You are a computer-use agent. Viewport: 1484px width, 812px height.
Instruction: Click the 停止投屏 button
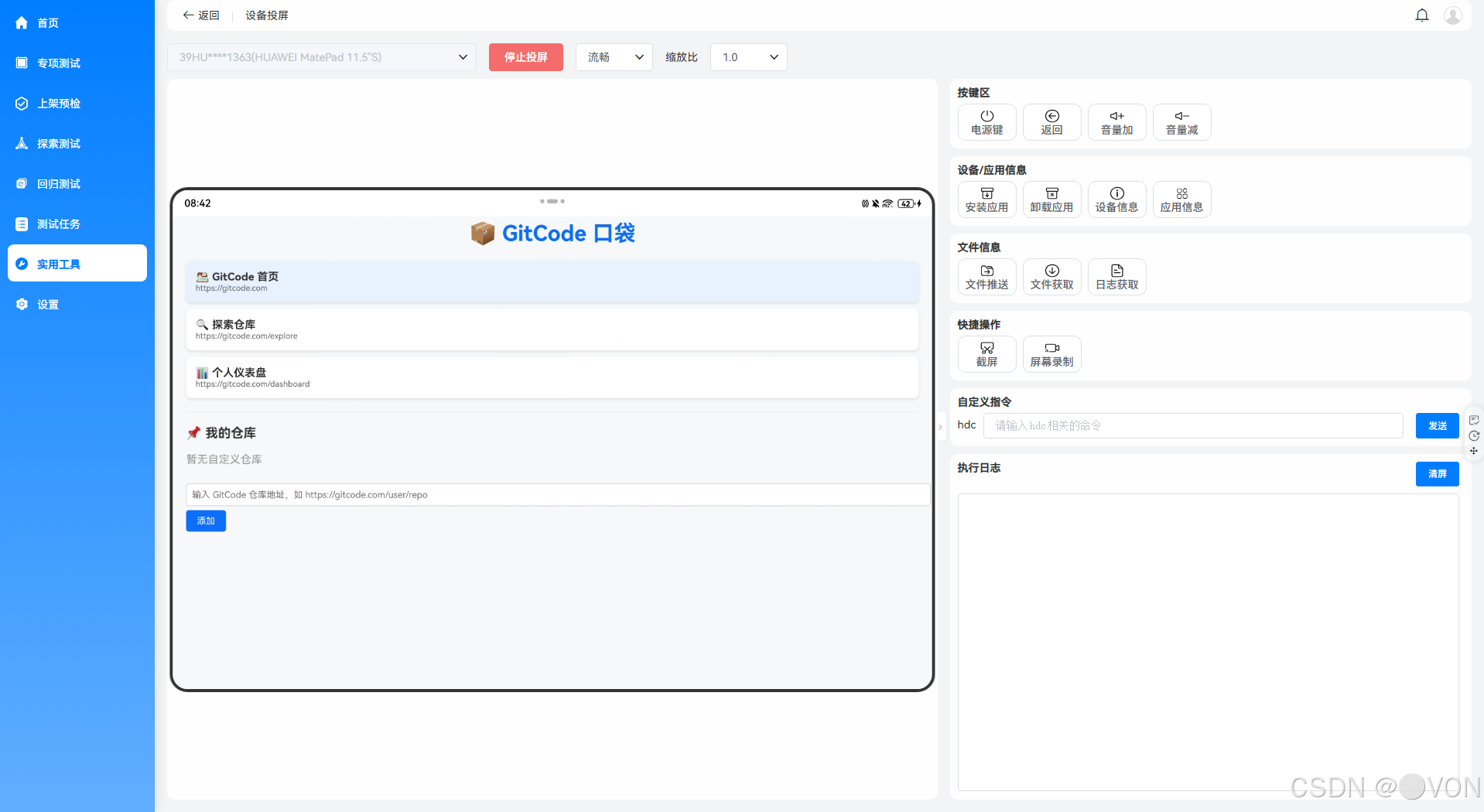[x=526, y=57]
